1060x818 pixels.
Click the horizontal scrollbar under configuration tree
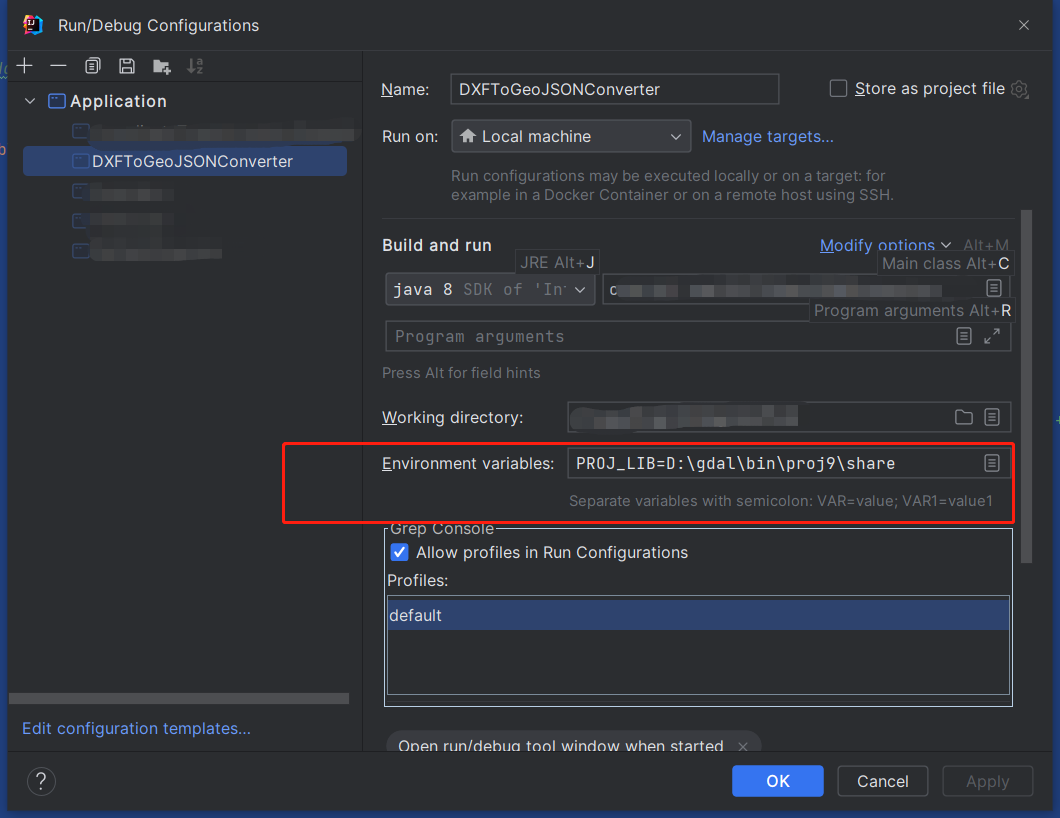[x=179, y=698]
